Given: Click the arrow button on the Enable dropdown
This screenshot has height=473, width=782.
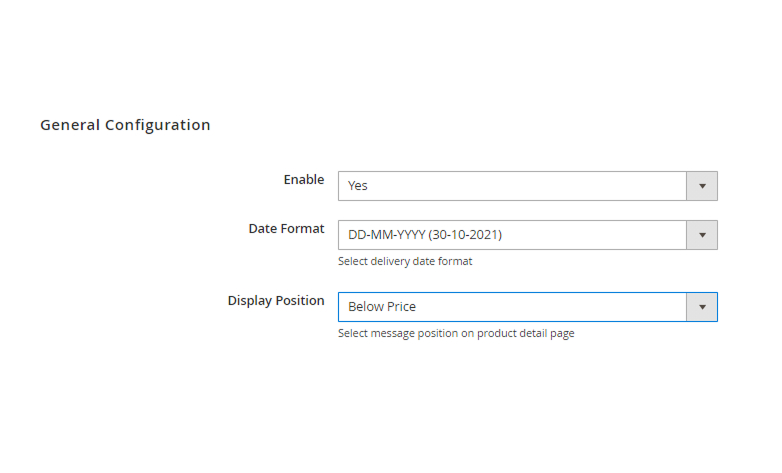Looking at the screenshot, I should tap(702, 186).
